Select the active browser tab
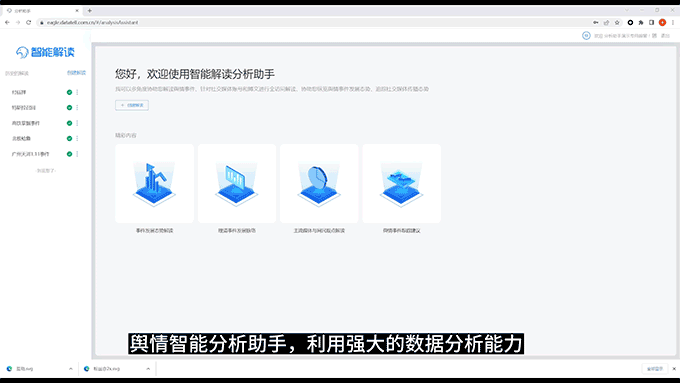This screenshot has width=680, height=383. click(42, 10)
